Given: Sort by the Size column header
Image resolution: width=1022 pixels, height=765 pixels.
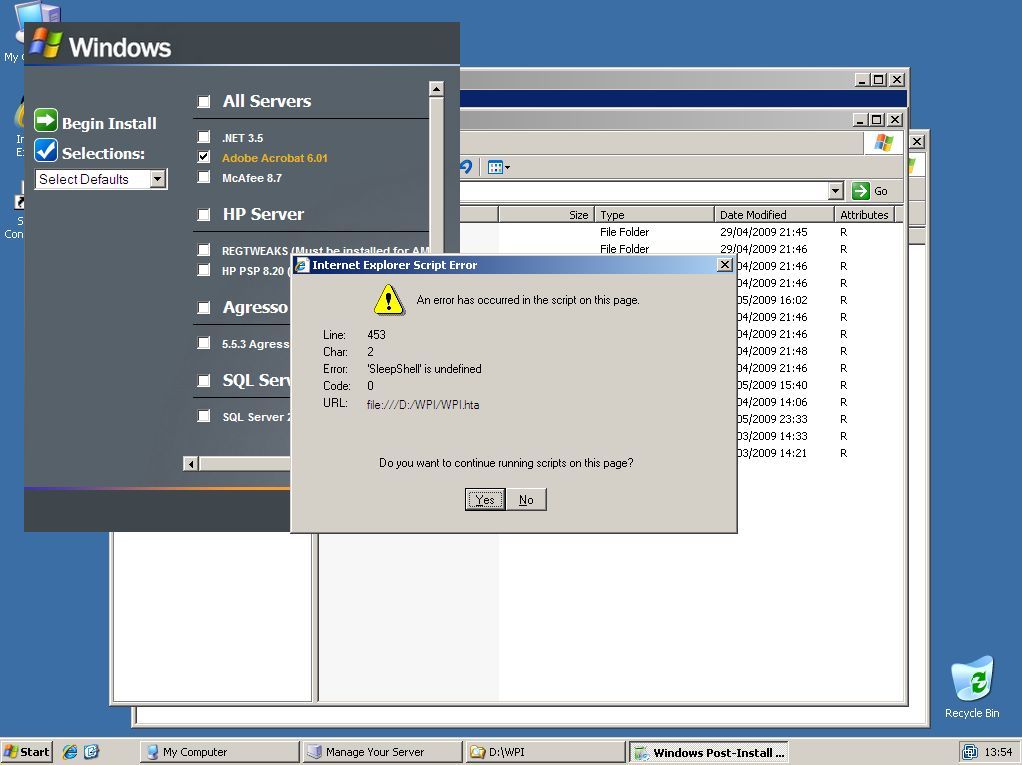Looking at the screenshot, I should click(x=546, y=214).
